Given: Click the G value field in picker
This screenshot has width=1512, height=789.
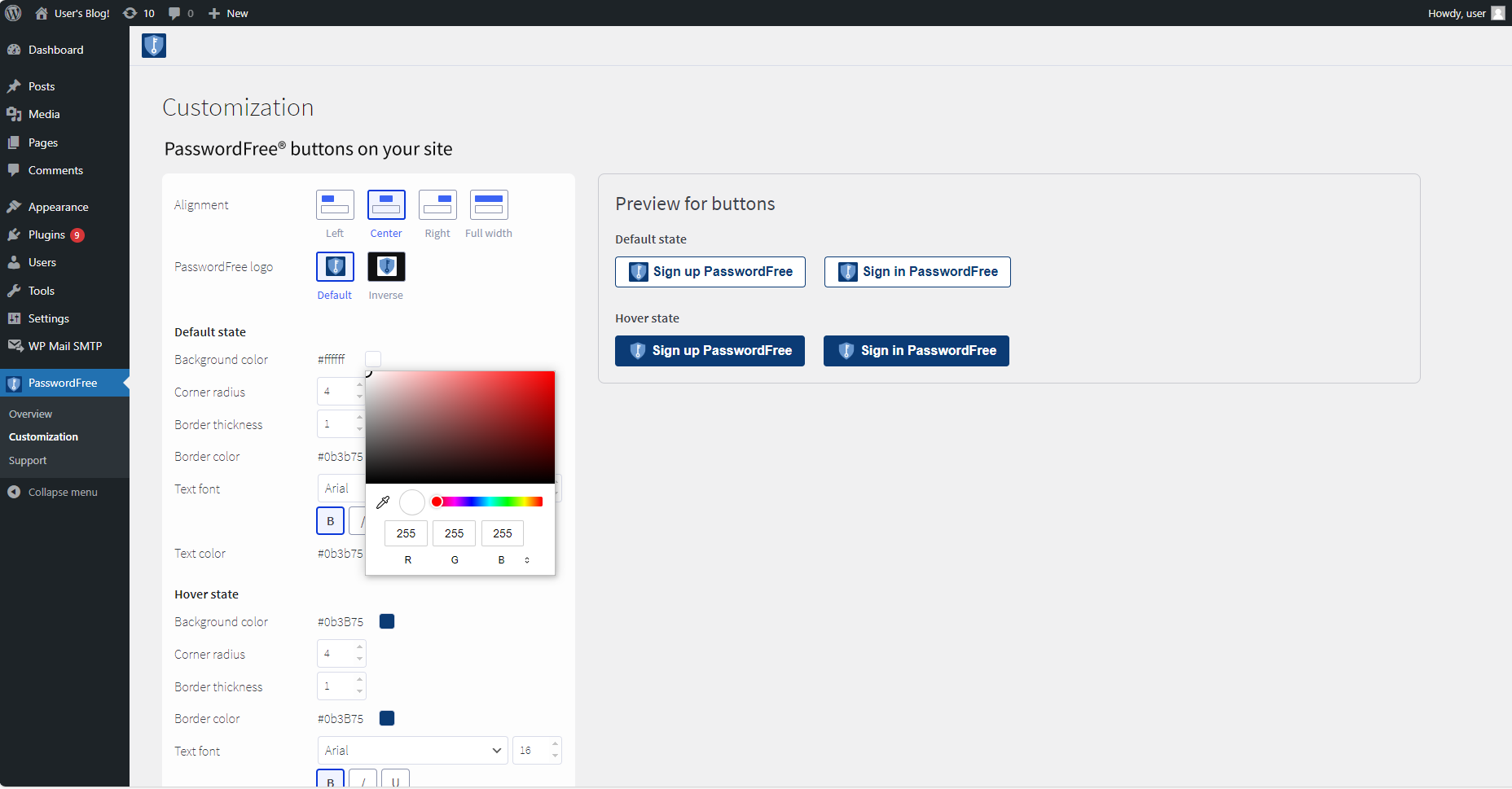Looking at the screenshot, I should click(454, 533).
